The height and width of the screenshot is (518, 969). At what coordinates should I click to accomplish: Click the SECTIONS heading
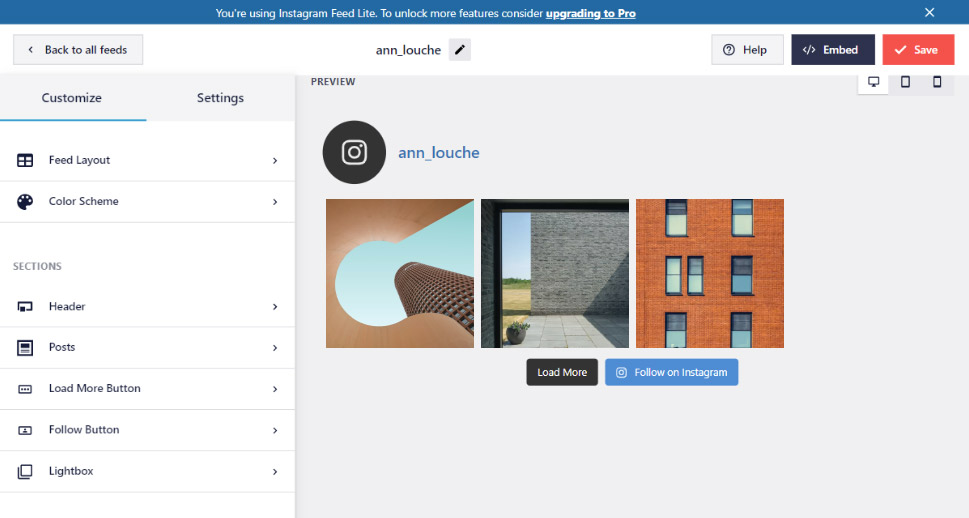point(37,266)
